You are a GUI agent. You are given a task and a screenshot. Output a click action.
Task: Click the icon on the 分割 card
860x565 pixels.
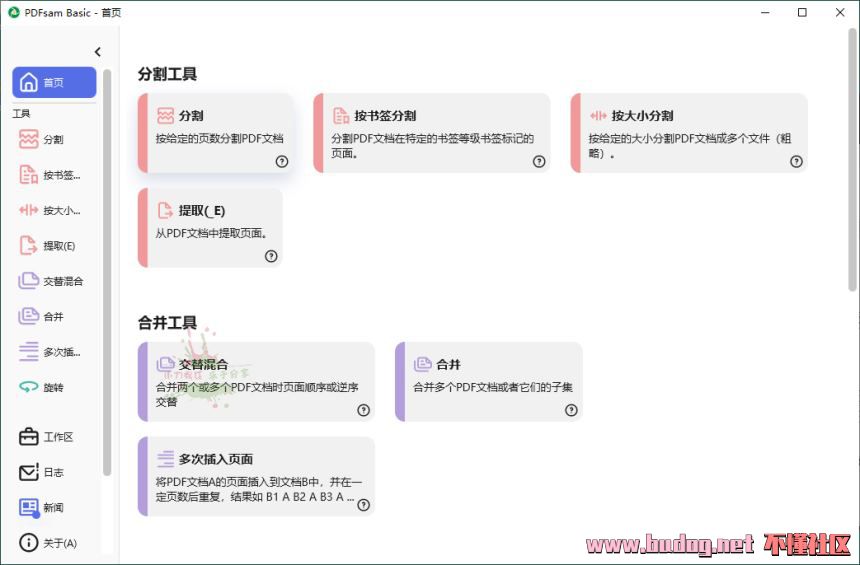click(x=165, y=116)
